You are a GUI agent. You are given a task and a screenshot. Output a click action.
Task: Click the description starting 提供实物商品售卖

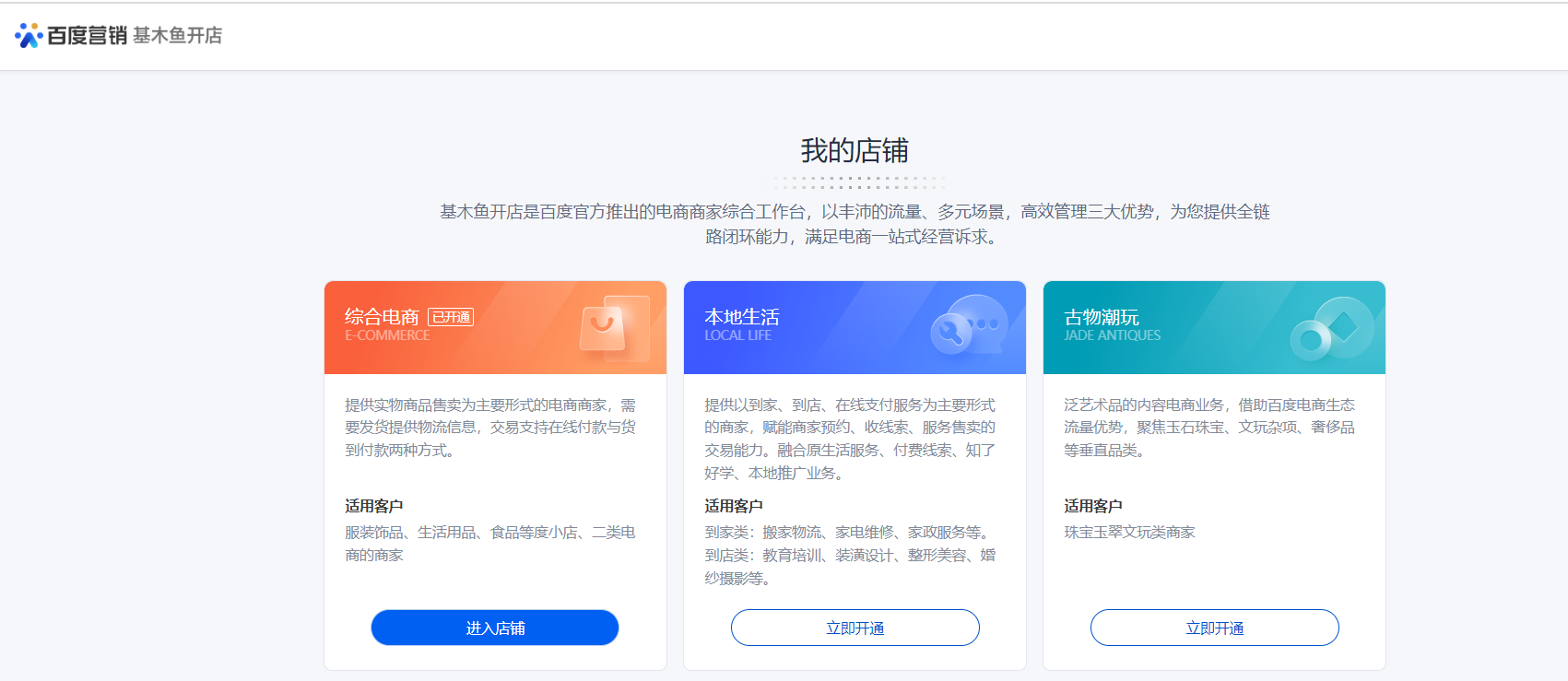click(x=490, y=428)
